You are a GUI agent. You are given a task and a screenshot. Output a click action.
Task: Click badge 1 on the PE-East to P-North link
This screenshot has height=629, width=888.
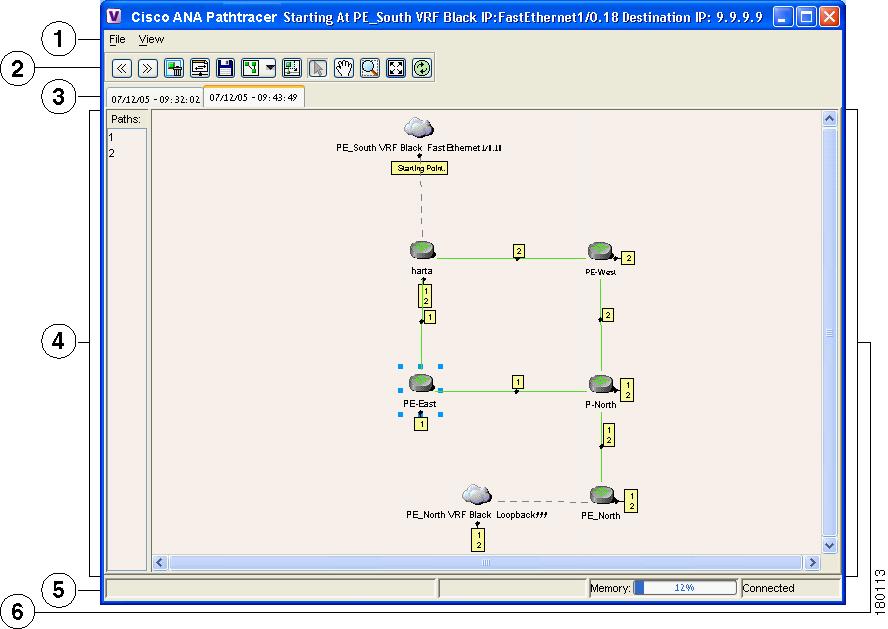(518, 382)
